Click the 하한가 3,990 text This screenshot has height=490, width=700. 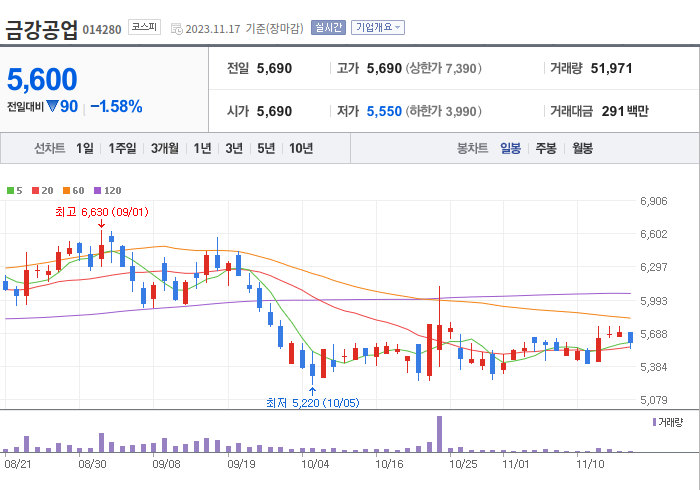[x=443, y=111]
